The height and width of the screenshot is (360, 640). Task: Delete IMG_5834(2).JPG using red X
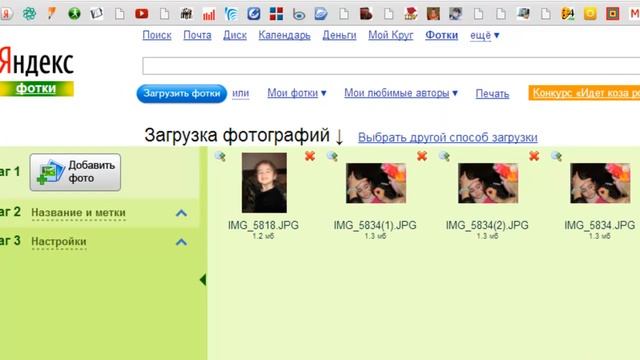(534, 156)
